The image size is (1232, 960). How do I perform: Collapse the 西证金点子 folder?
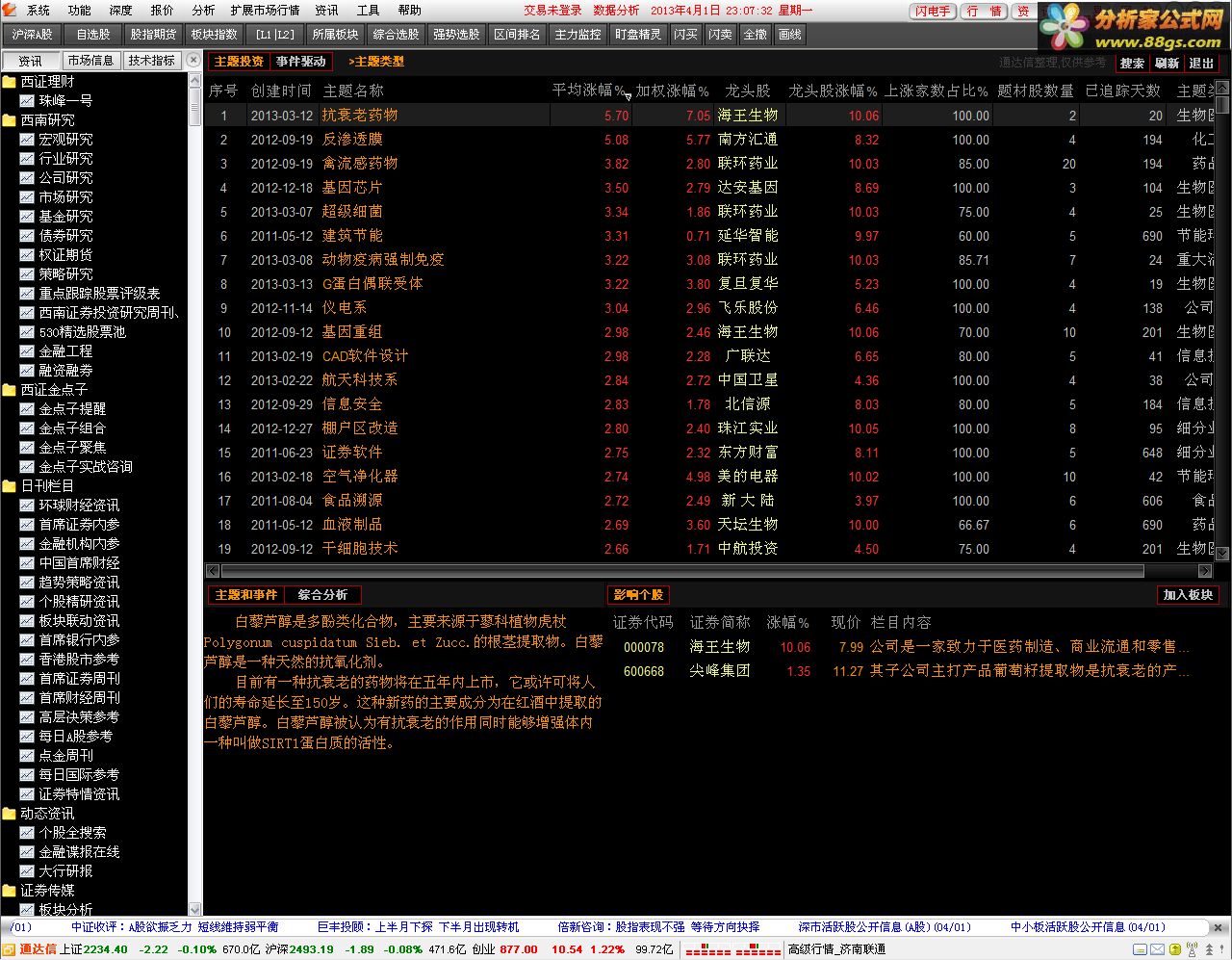10,390
